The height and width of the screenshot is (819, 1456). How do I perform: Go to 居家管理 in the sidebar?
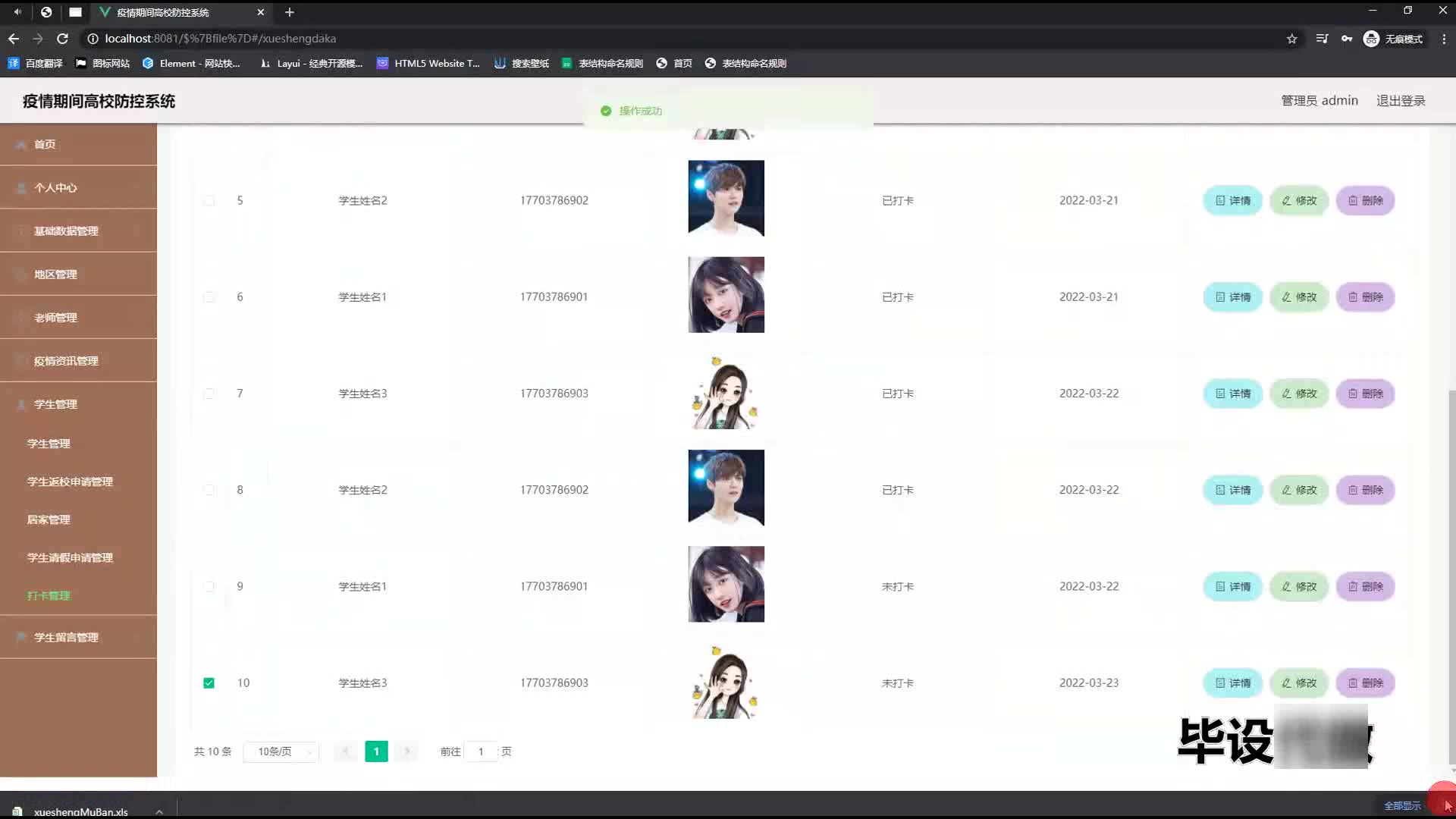(49, 519)
